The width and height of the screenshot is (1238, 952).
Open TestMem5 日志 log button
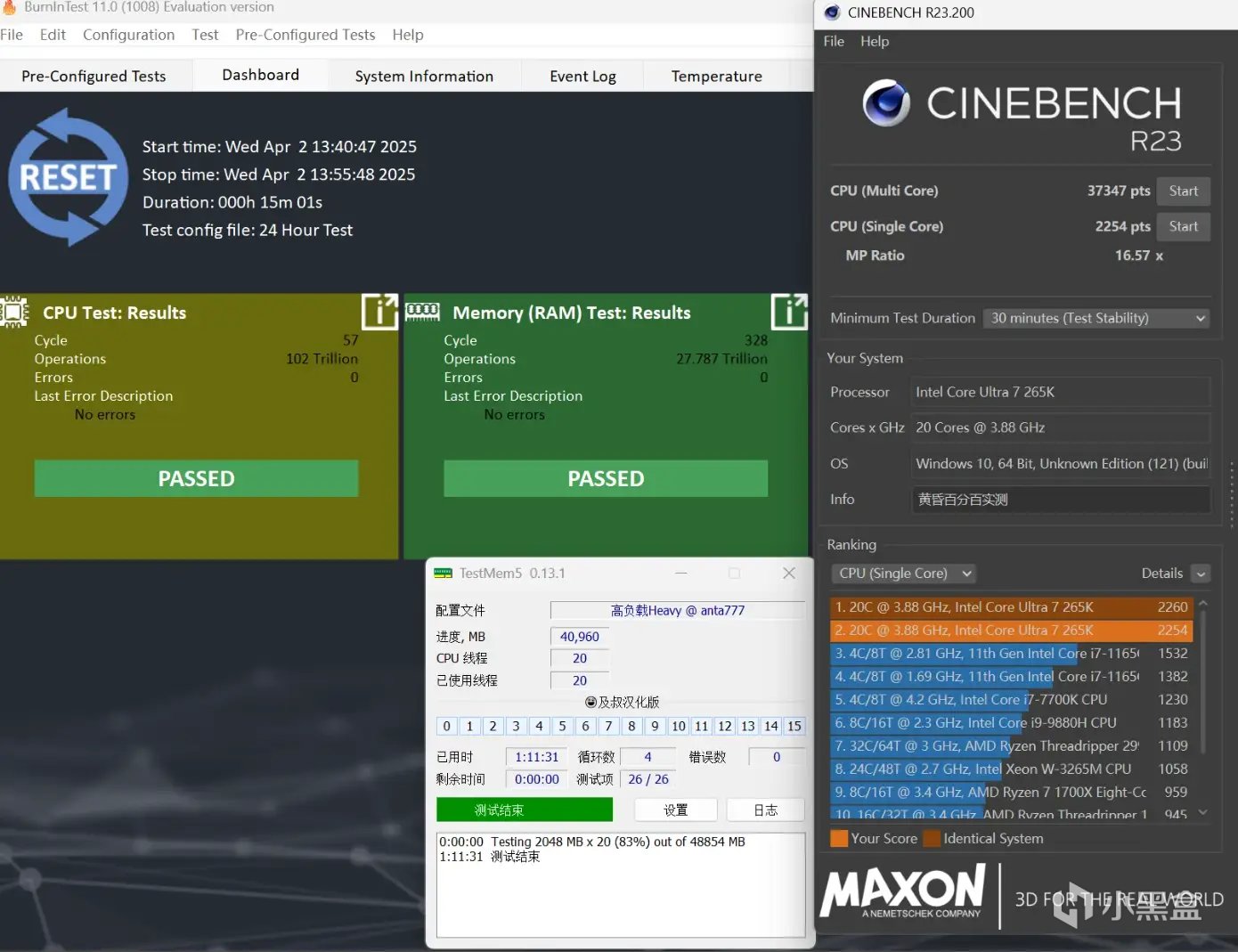click(x=766, y=810)
